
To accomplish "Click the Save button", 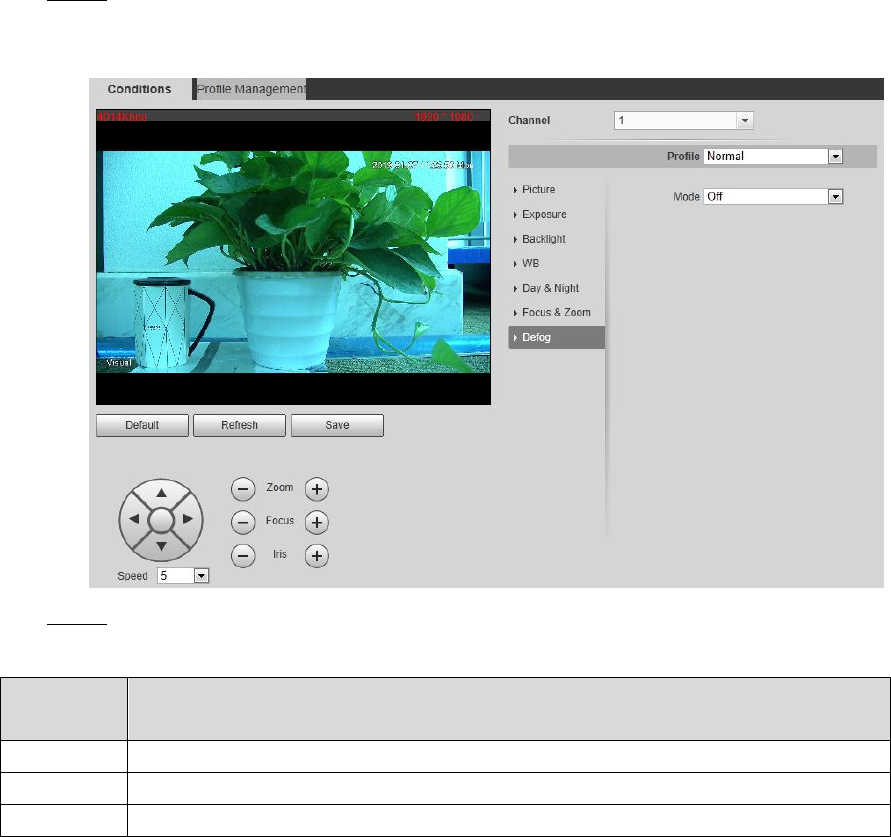I will point(338,425).
